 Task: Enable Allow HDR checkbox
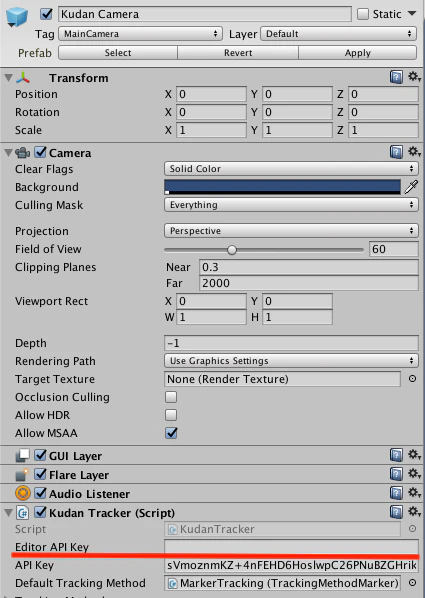click(x=171, y=415)
